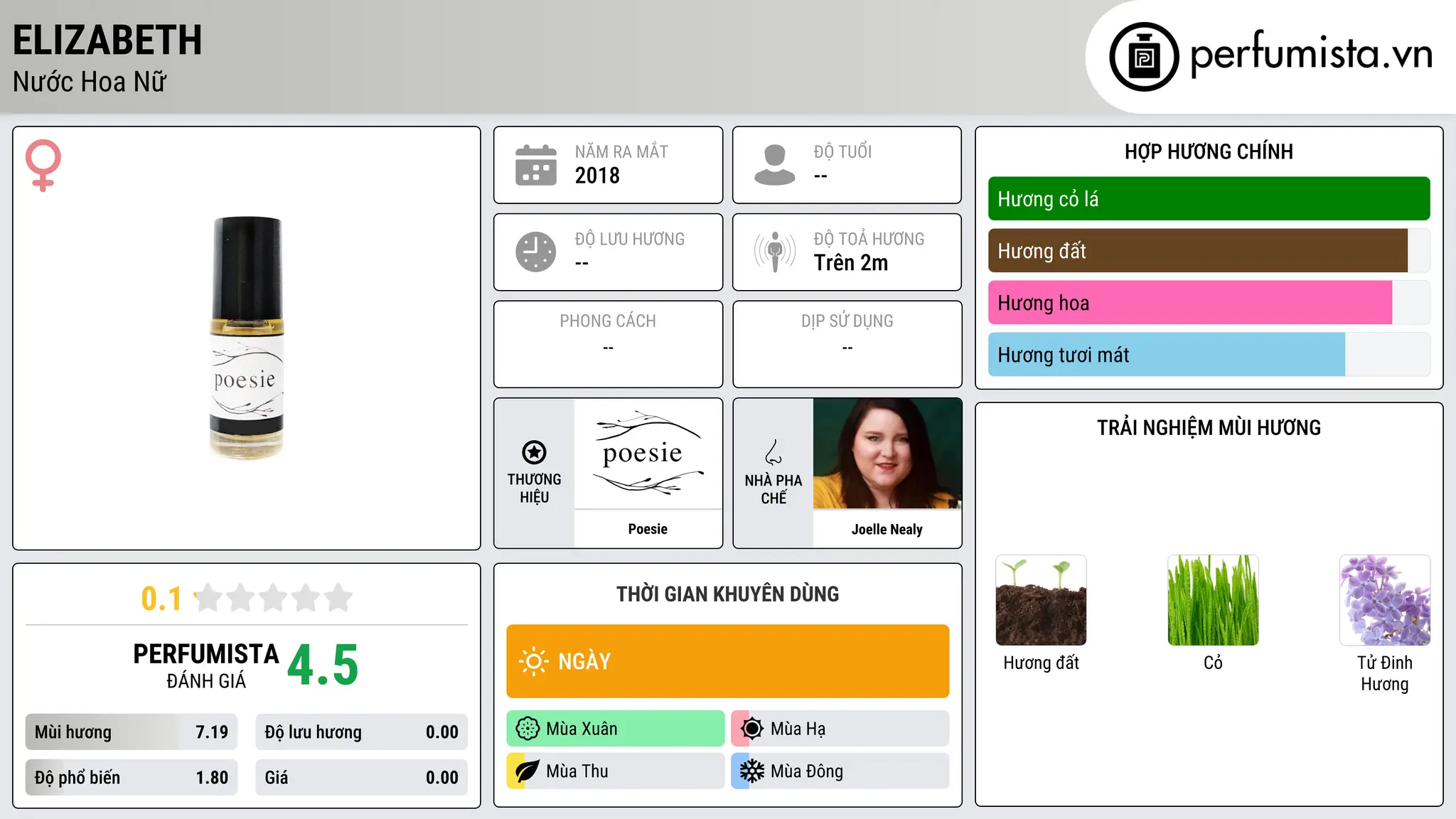1456x819 pixels.
Task: Click the Mùa Đông season label
Action: click(x=807, y=771)
